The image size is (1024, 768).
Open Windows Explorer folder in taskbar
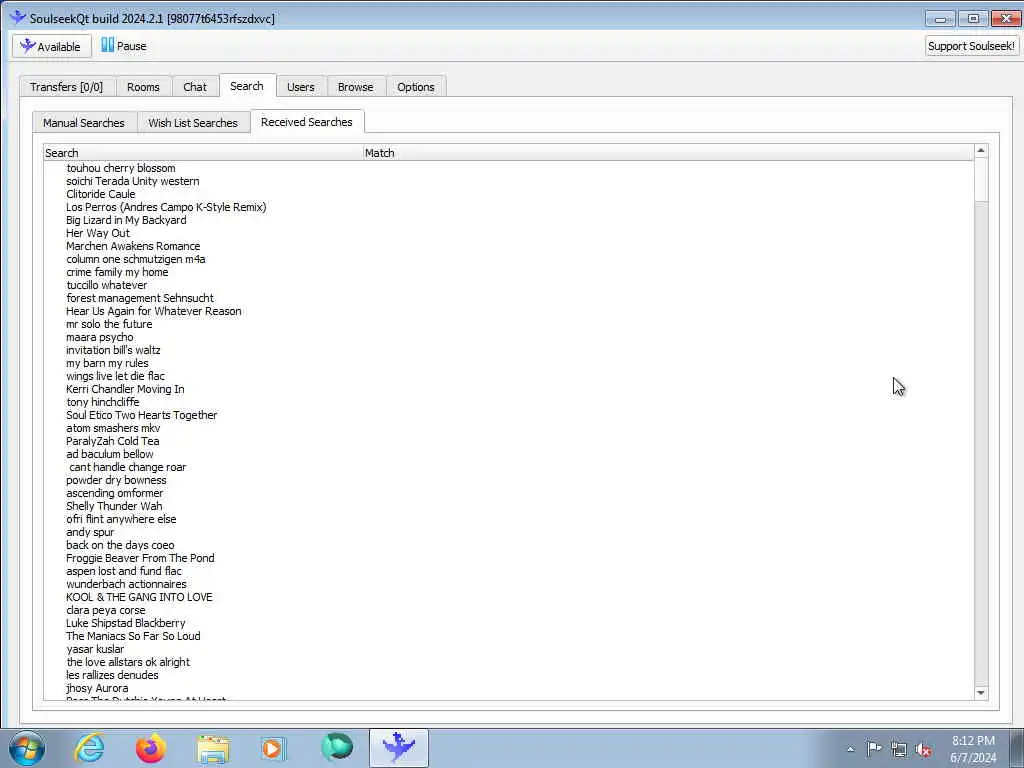[x=213, y=748]
